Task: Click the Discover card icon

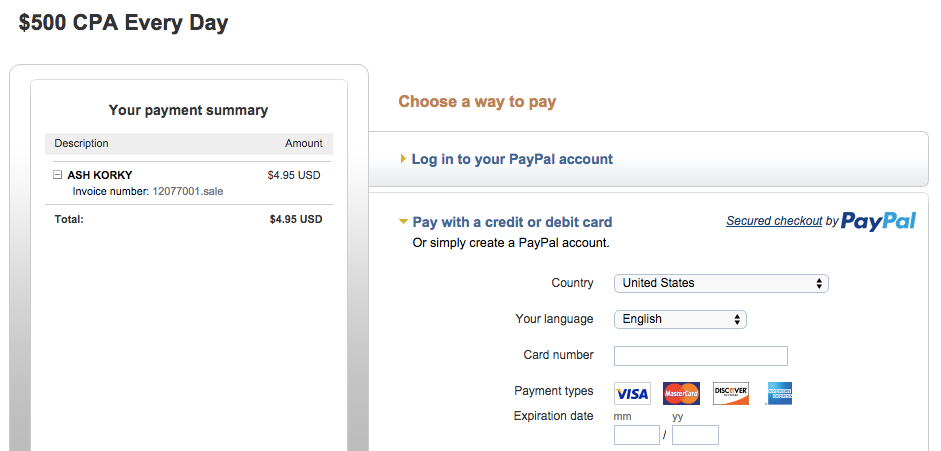Action: (731, 393)
